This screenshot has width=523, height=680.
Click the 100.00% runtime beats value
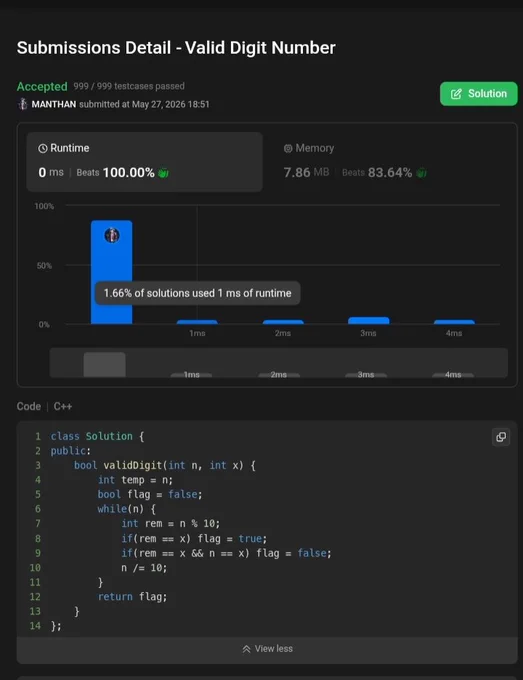[x=128, y=173]
